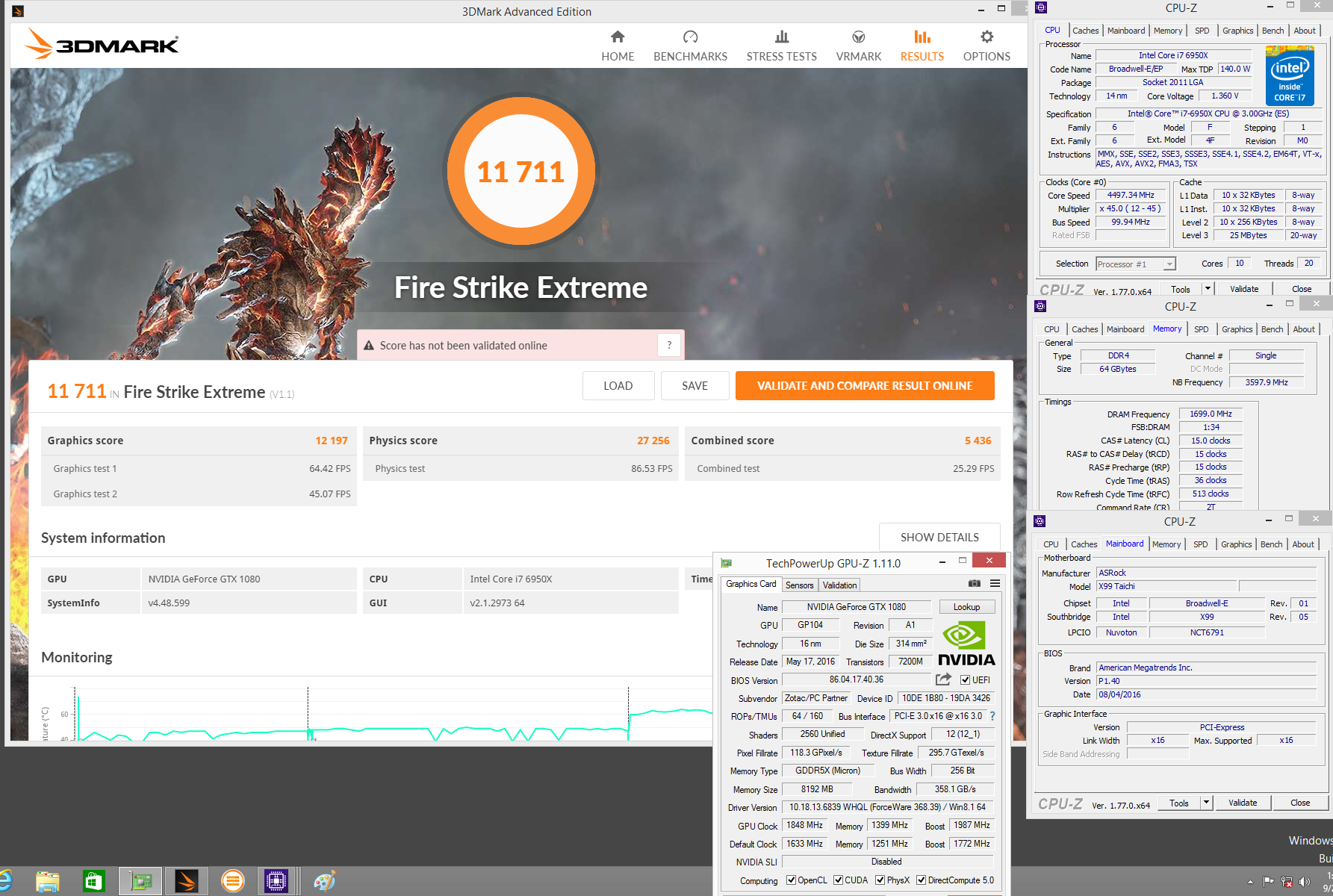Click the question mark beside validation warning
This screenshot has width=1333, height=896.
coord(669,345)
